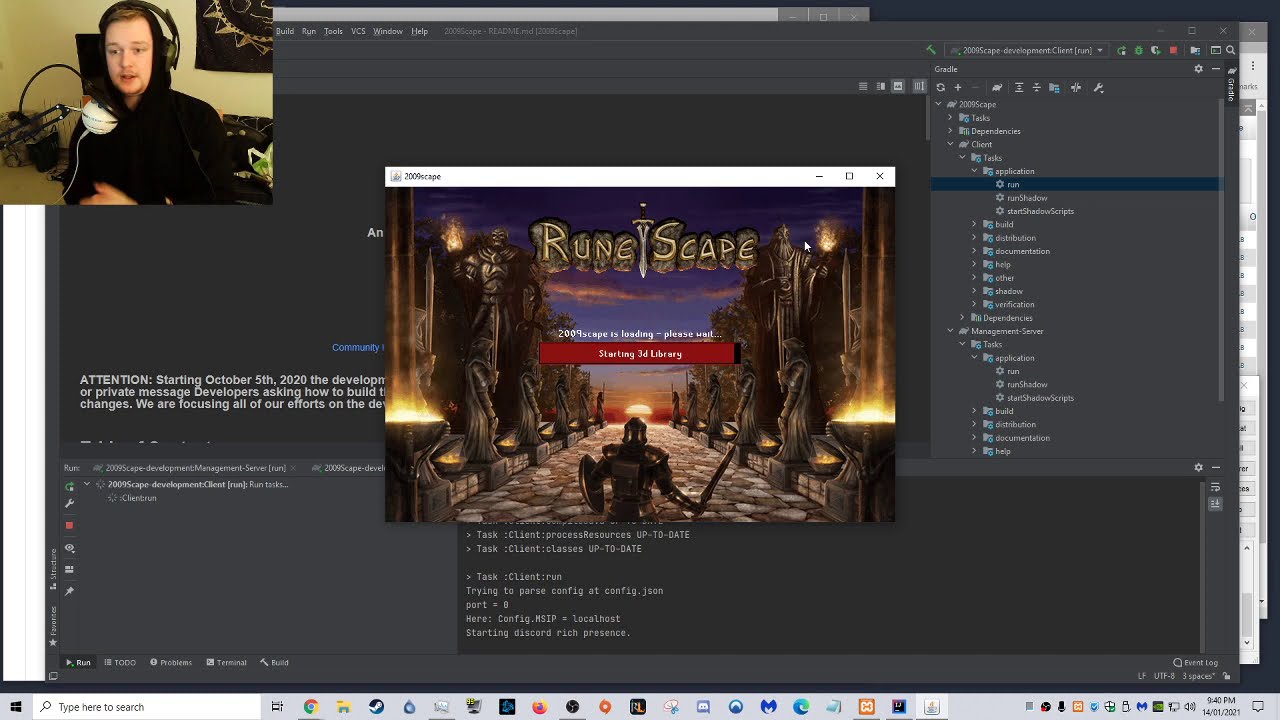Rerun the 2009Scape-development:Client configuration in toolbar
Image resolution: width=1280 pixels, height=720 pixels.
[x=1121, y=50]
